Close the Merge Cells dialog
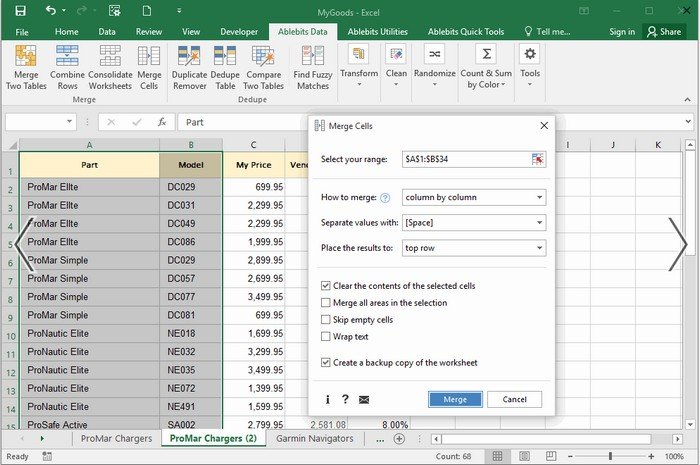 click(x=544, y=126)
